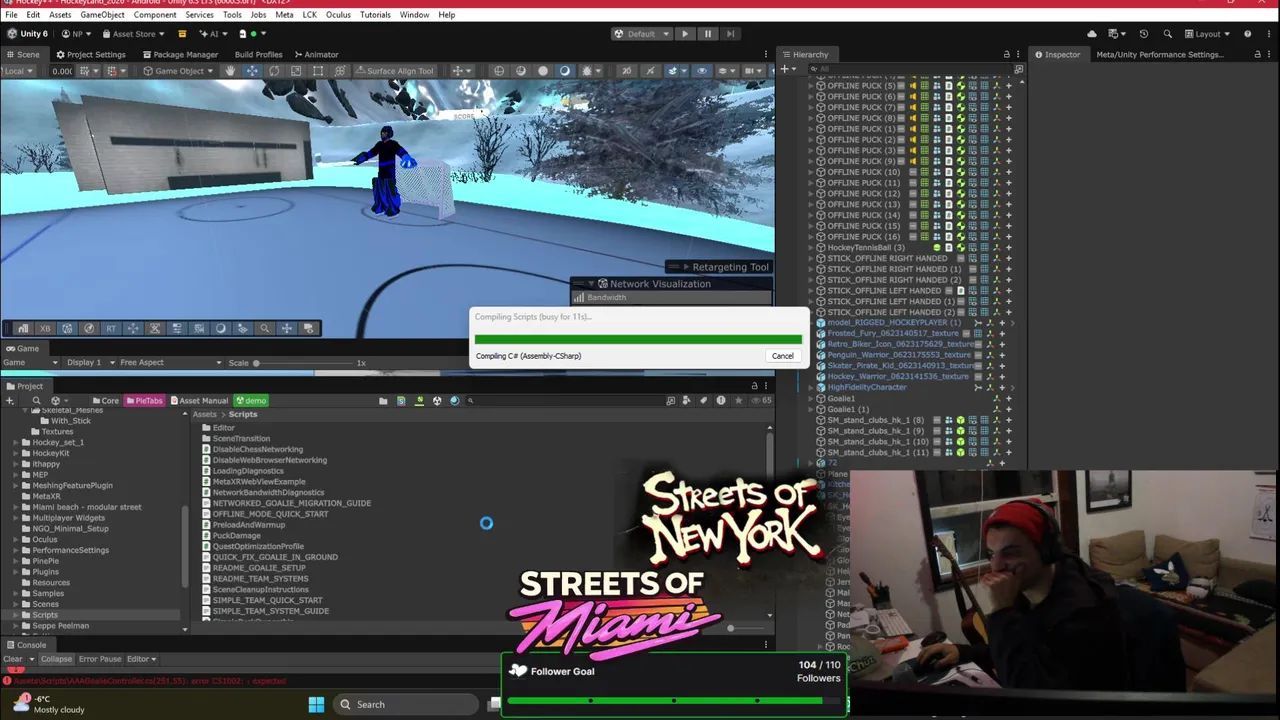Click the Play button in Unity toolbar

pos(685,34)
